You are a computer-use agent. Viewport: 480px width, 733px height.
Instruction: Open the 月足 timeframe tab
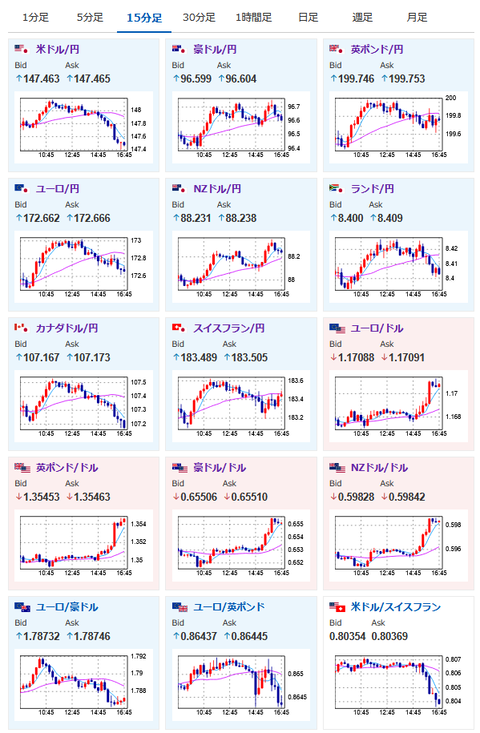417,18
